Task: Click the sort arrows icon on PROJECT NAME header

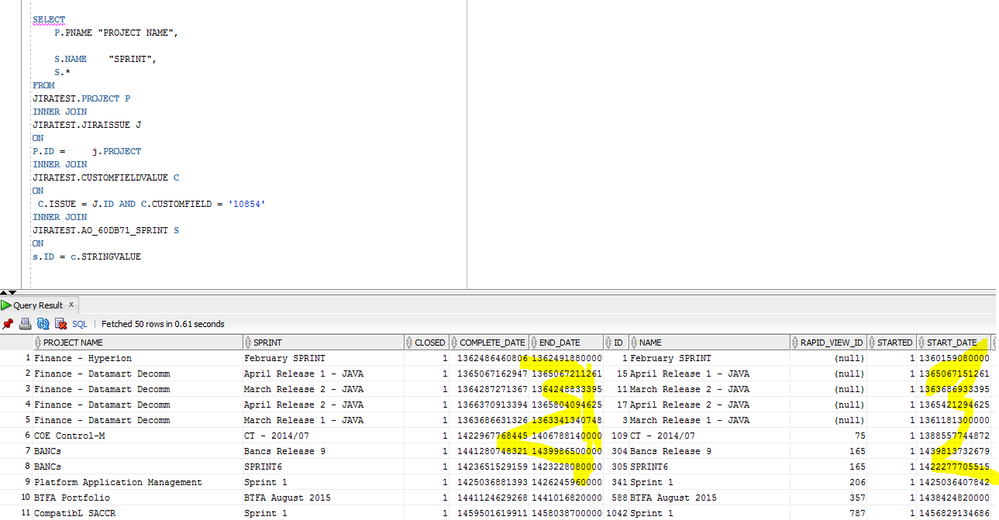Action: point(38,342)
